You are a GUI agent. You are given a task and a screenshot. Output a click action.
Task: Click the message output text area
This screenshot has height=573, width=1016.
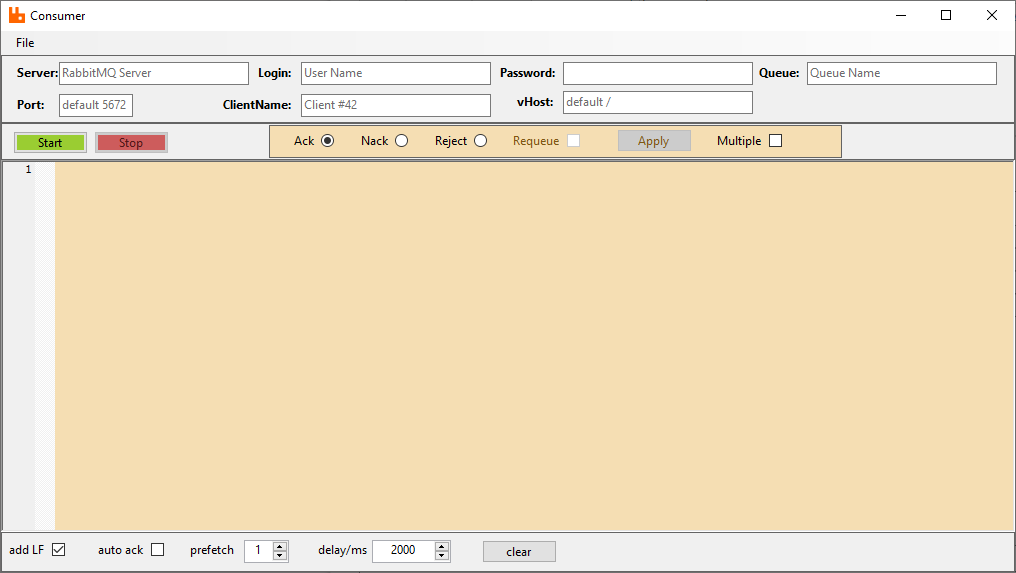point(534,345)
